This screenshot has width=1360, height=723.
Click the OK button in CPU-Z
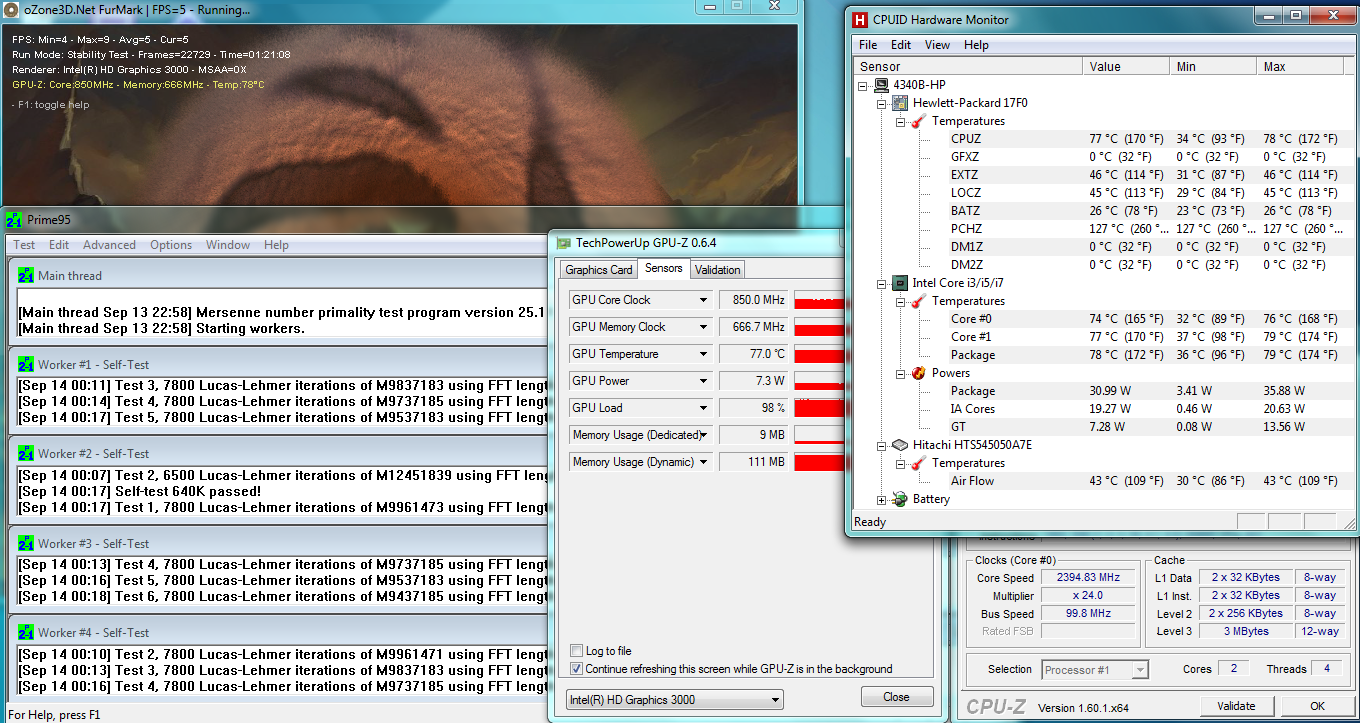point(1317,706)
